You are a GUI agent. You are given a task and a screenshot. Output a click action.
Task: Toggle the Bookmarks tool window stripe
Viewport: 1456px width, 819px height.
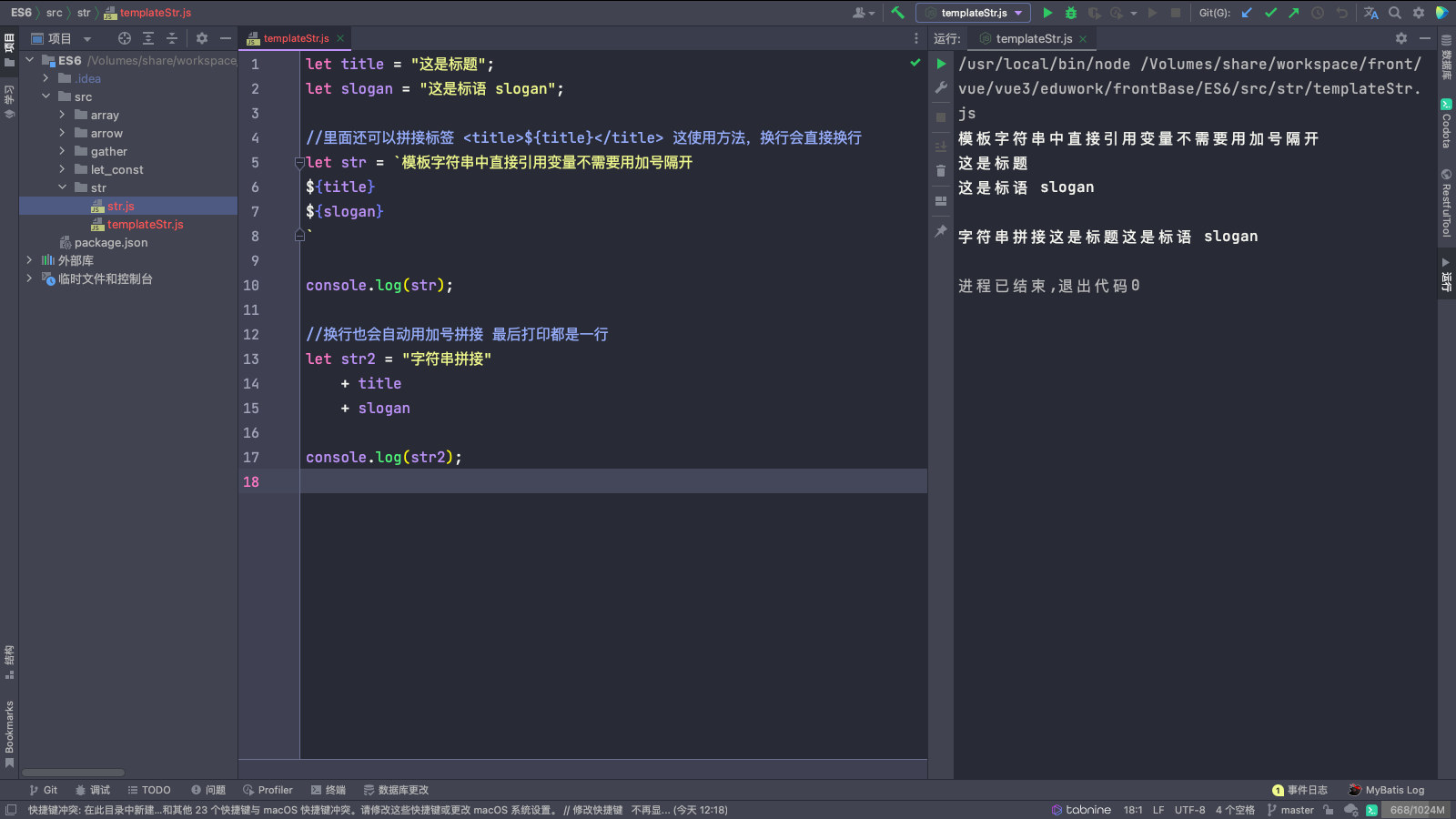click(x=9, y=733)
